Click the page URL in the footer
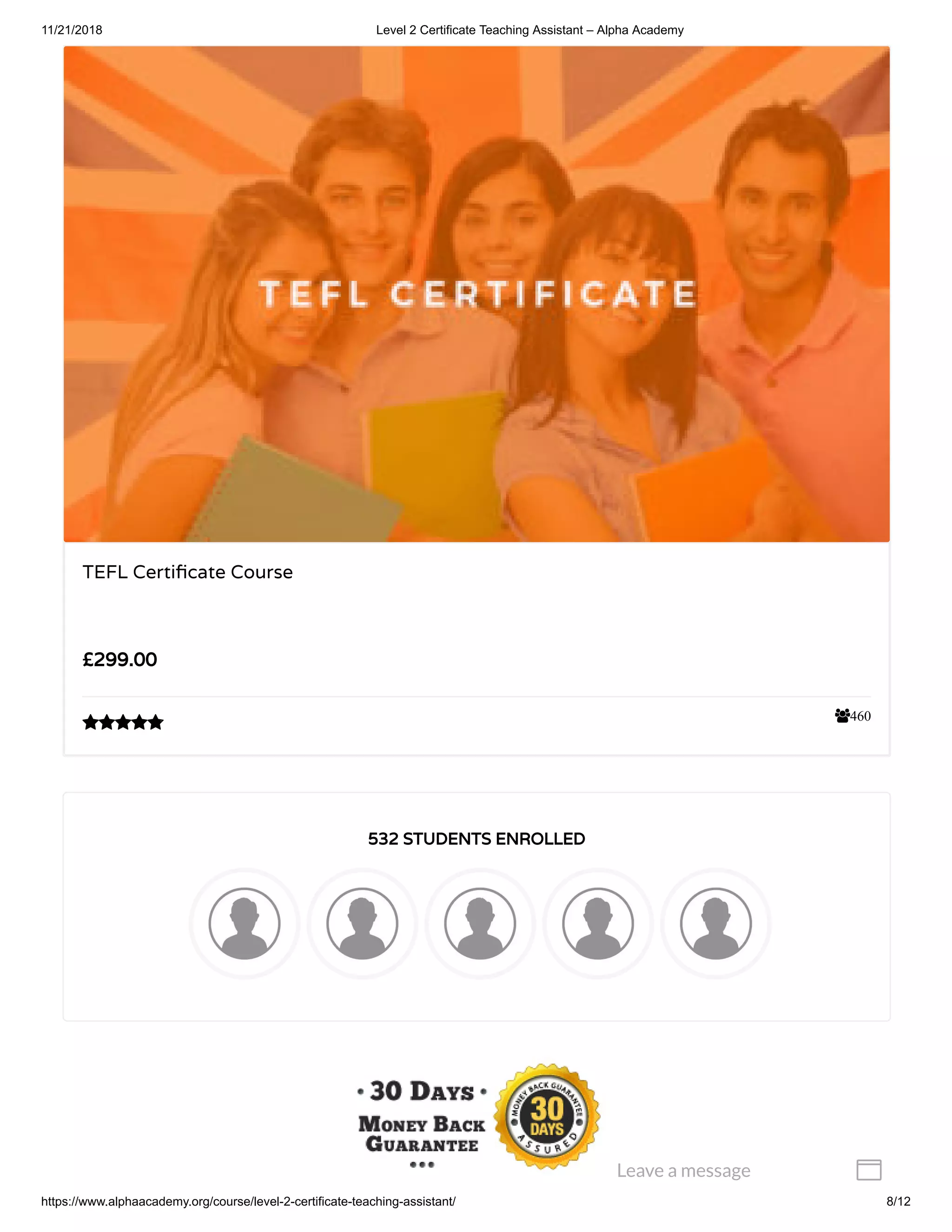952x1232 pixels. click(x=248, y=1201)
